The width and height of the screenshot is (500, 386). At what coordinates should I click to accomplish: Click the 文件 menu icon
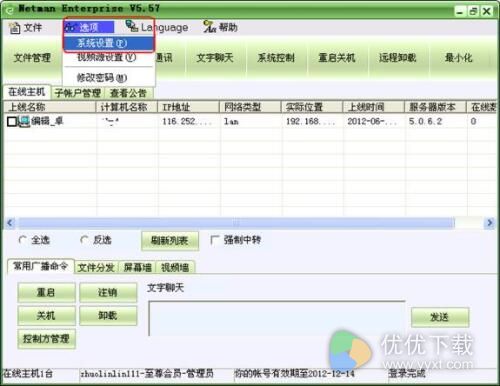click(14, 28)
